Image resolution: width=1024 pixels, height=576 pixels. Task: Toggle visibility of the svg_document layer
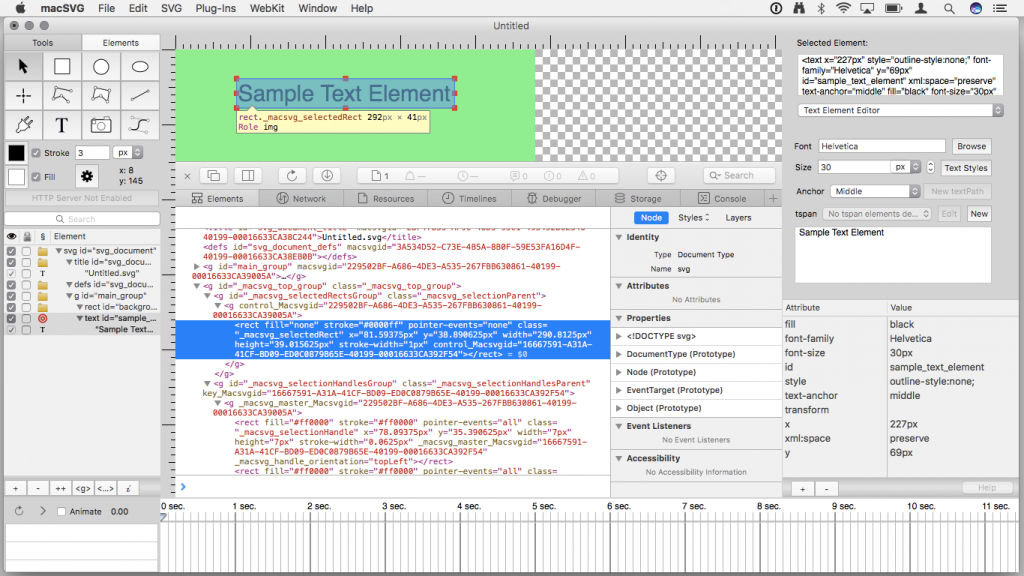(x=9, y=250)
